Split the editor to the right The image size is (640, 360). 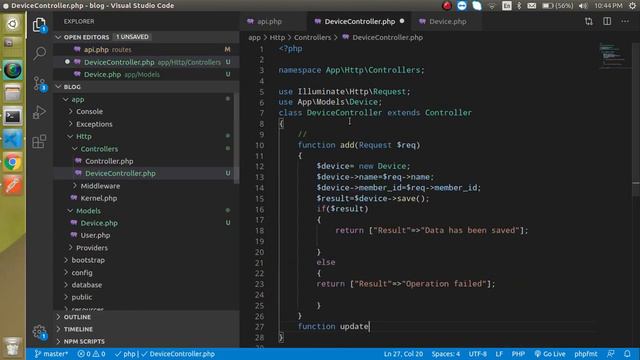607,21
